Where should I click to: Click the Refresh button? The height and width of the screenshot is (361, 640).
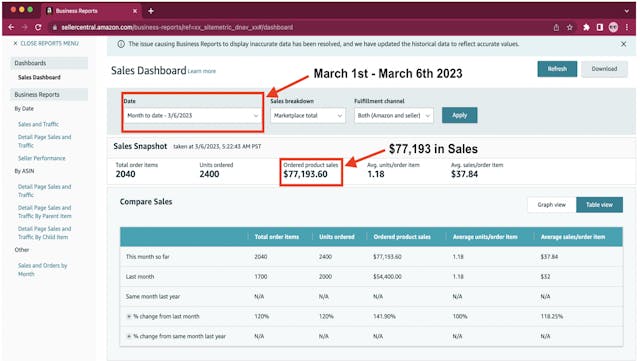click(x=557, y=69)
